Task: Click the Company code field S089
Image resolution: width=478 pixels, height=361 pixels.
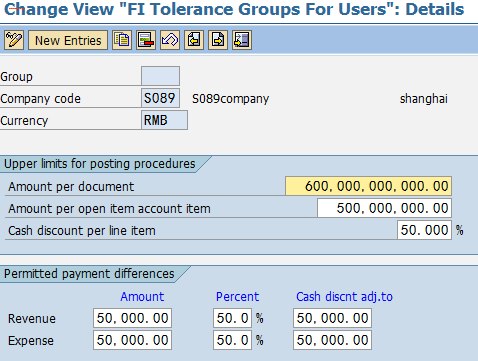Action: click(160, 98)
